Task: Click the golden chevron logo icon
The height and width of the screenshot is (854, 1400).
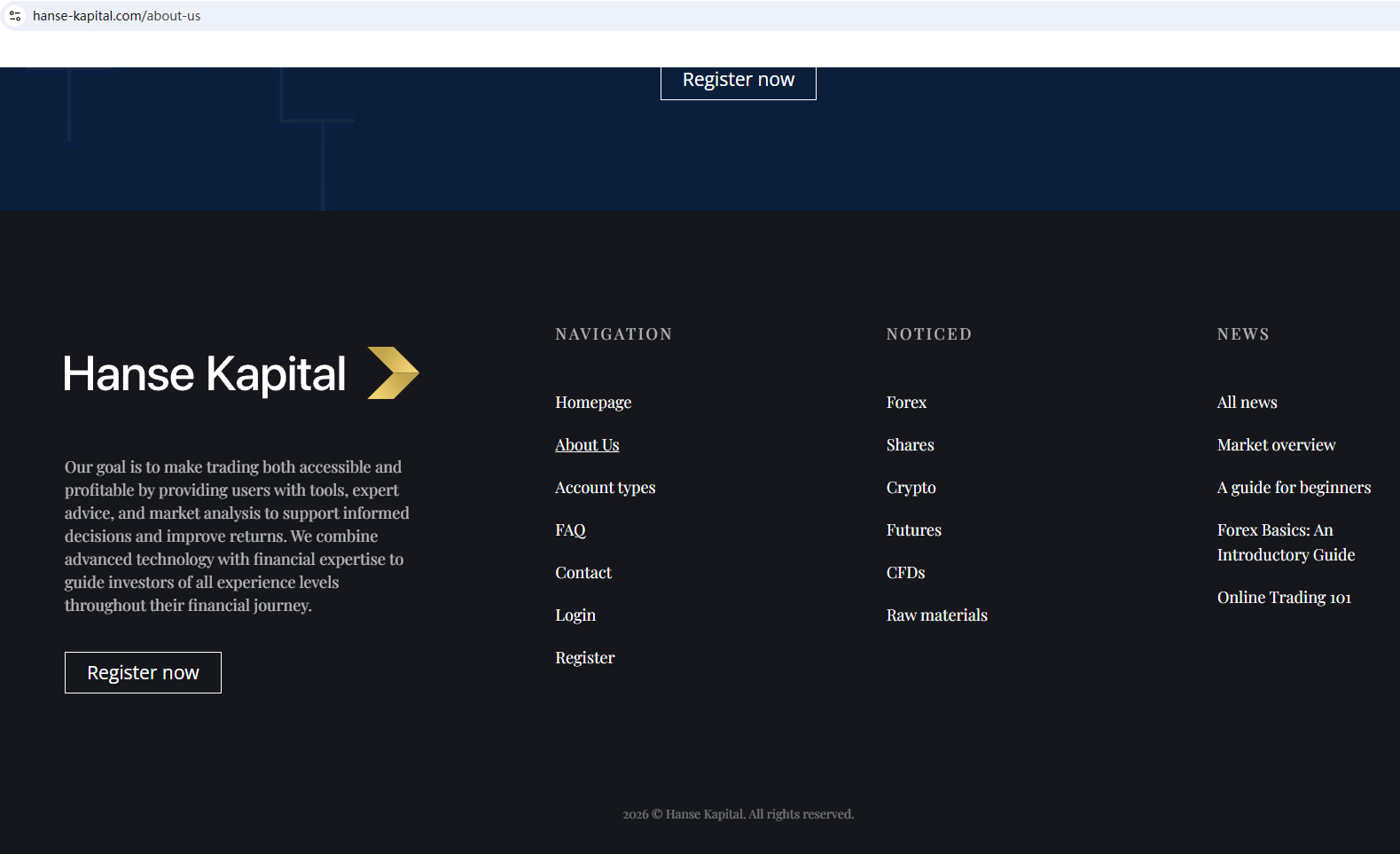Action: pos(394,372)
